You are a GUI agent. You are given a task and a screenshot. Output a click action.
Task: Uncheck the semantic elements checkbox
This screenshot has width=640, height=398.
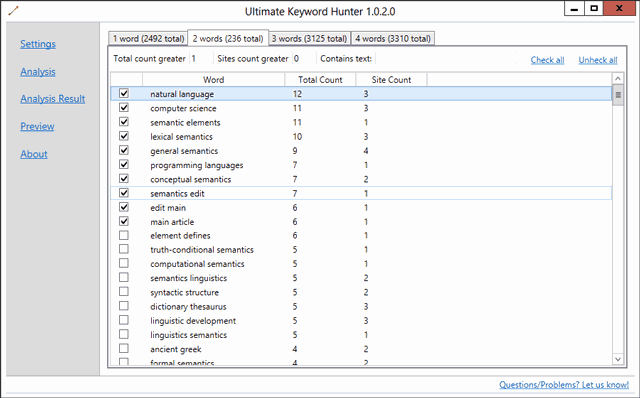pyautogui.click(x=124, y=122)
